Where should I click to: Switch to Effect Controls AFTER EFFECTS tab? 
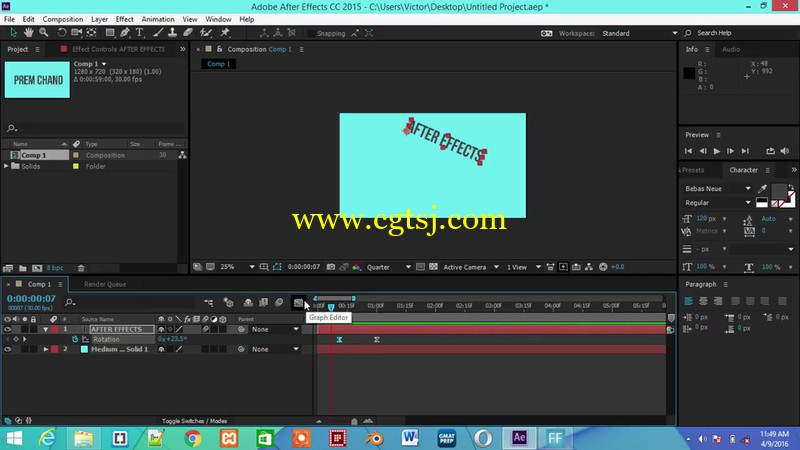coord(118,49)
